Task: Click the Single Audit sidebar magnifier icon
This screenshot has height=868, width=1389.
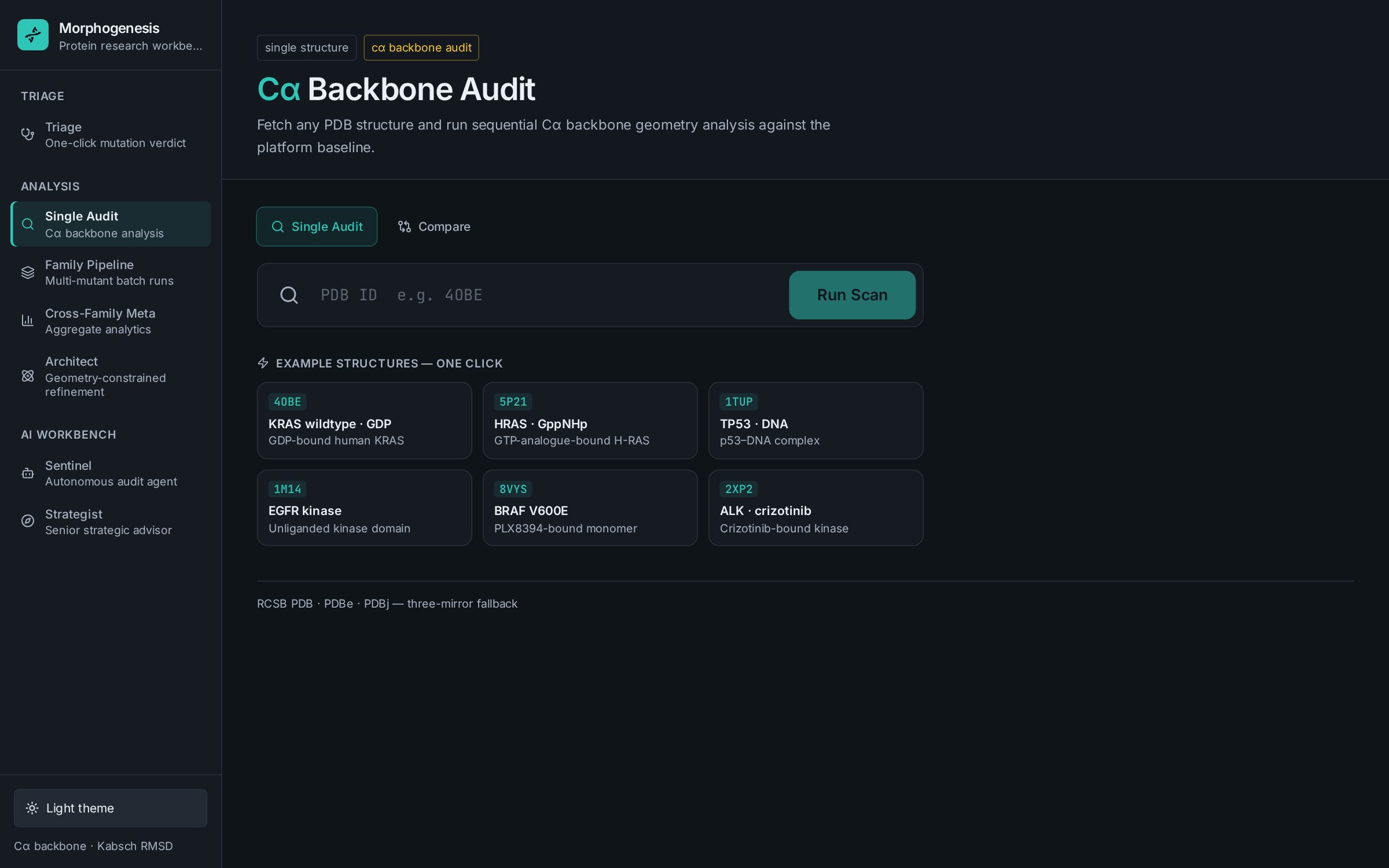Action: coord(27,224)
